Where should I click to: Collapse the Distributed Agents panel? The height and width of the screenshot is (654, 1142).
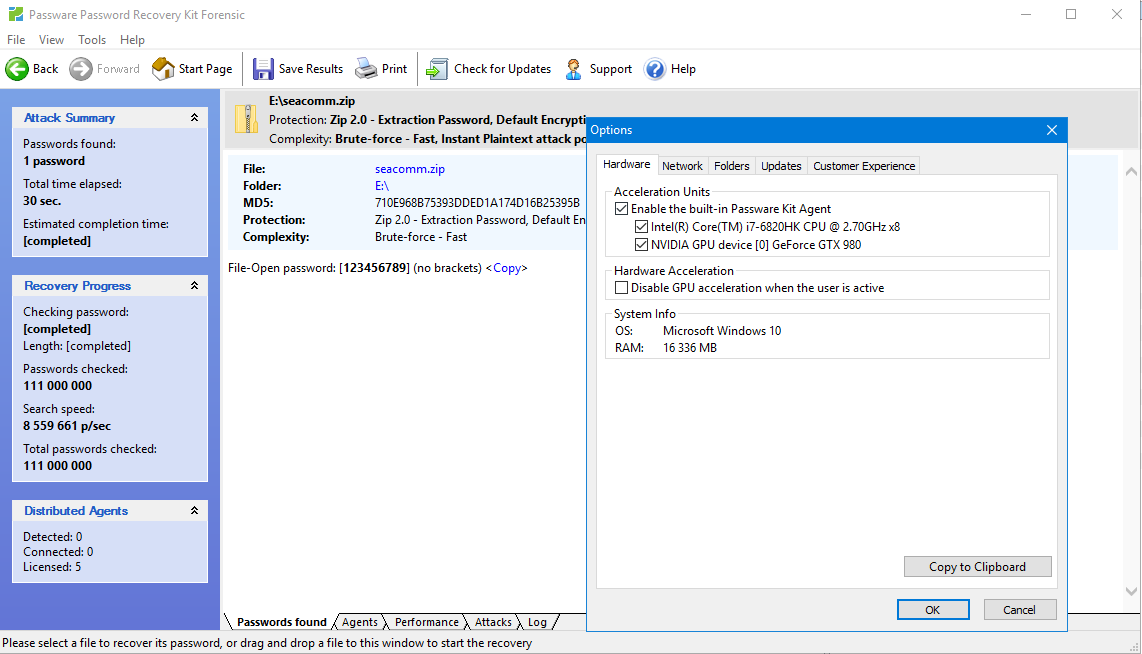[x=194, y=511]
